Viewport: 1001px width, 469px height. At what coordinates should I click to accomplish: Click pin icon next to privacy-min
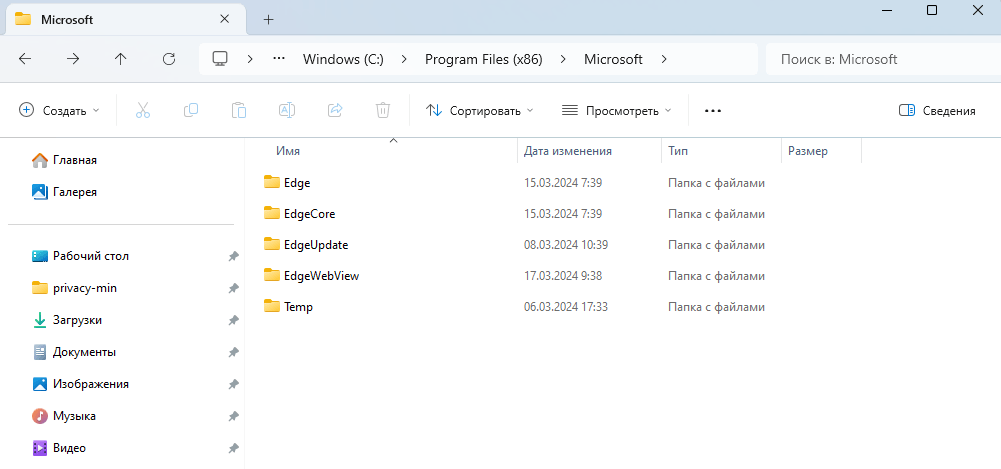[x=234, y=288]
